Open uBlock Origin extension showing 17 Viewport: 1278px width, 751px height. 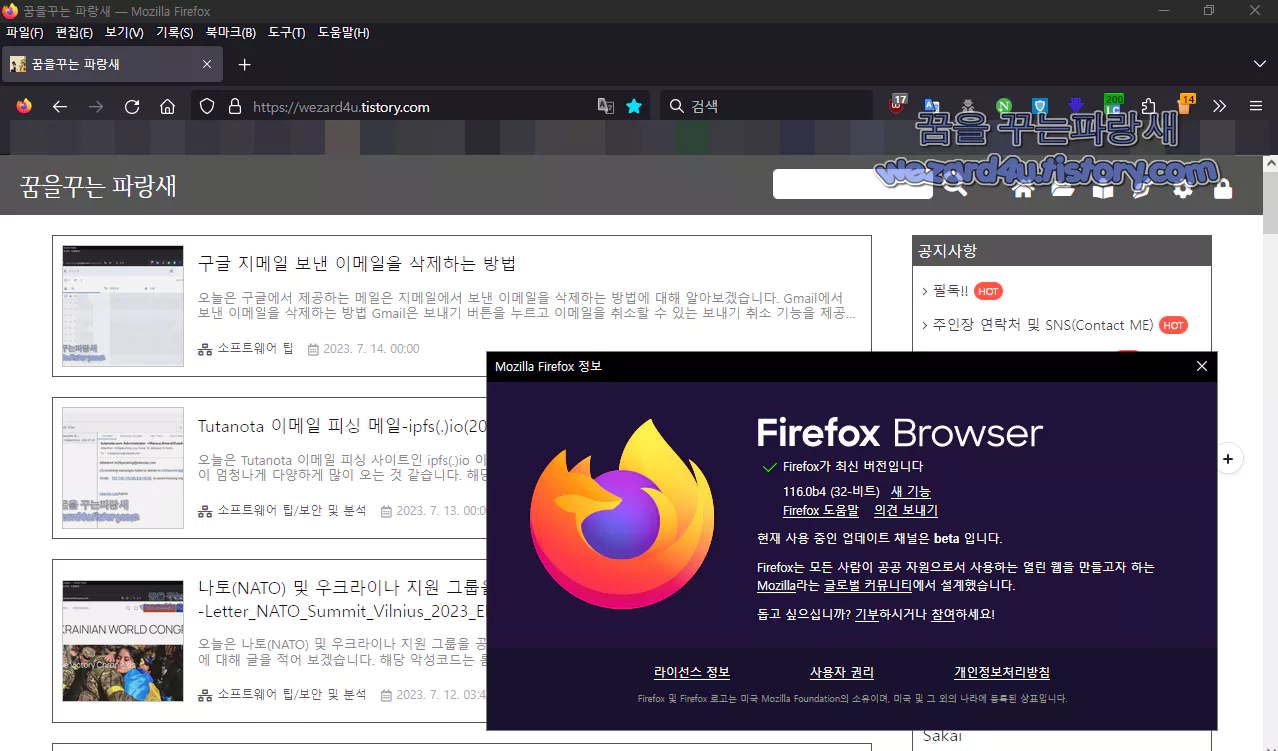coord(898,105)
